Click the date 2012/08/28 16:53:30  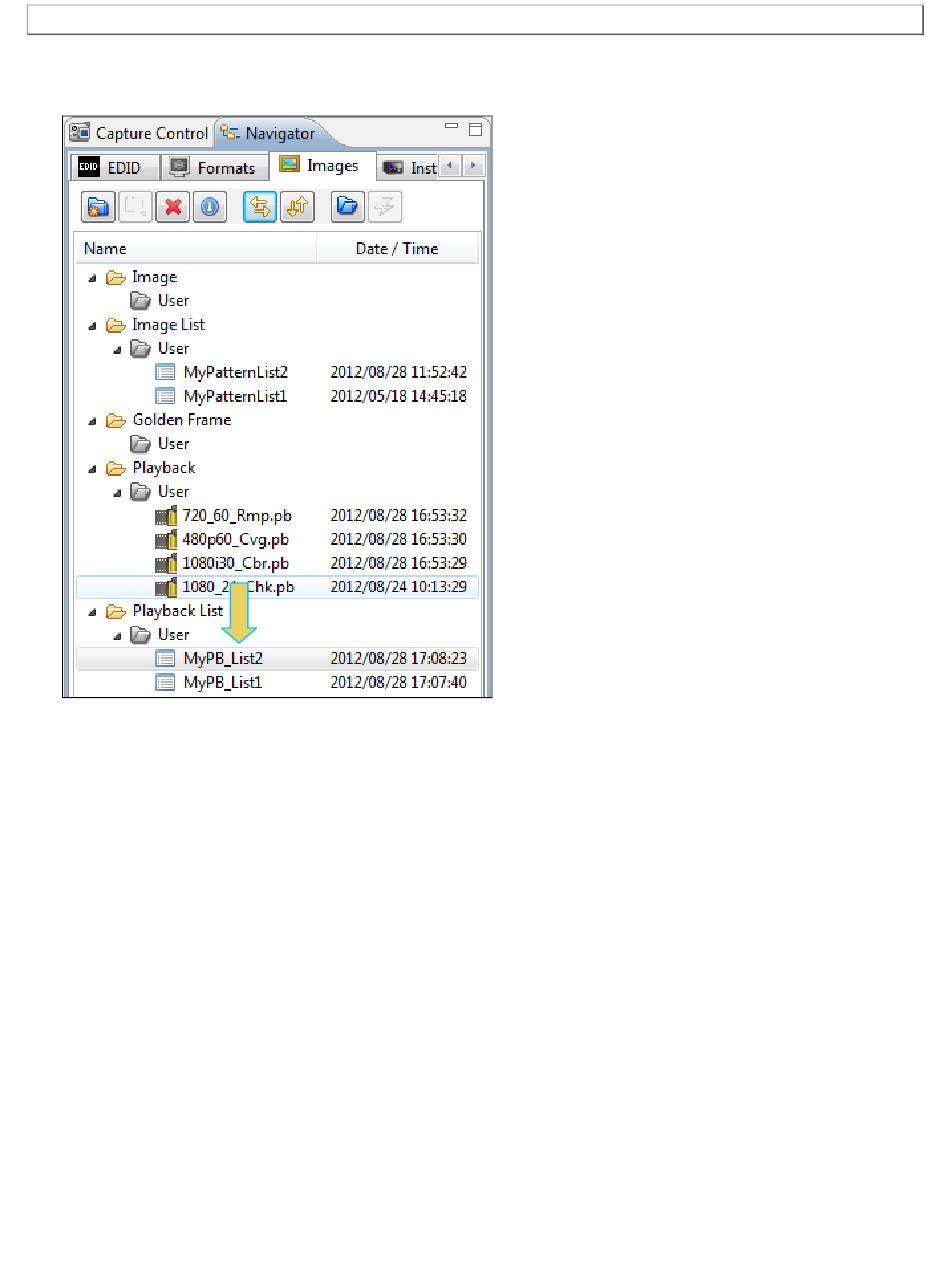click(398, 539)
